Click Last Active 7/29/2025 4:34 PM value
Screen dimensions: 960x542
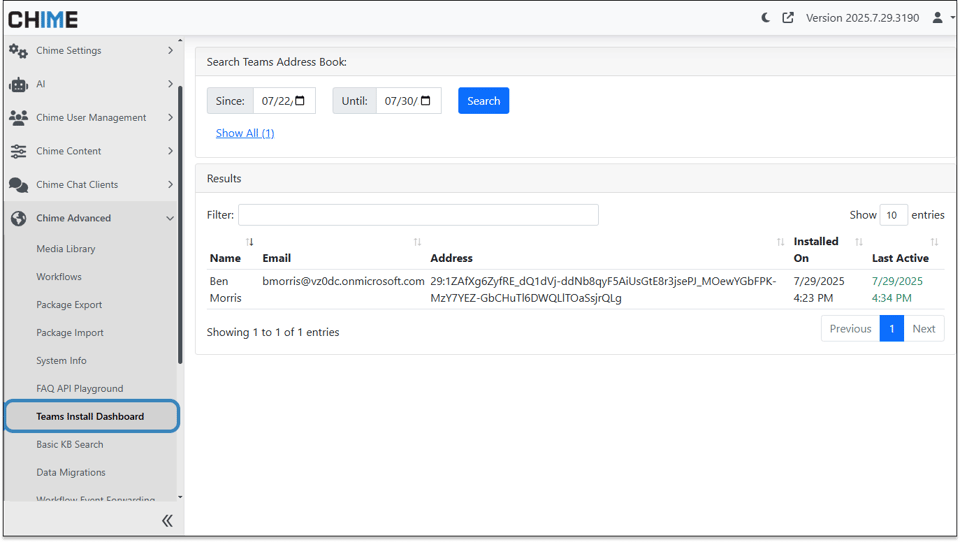(897, 290)
